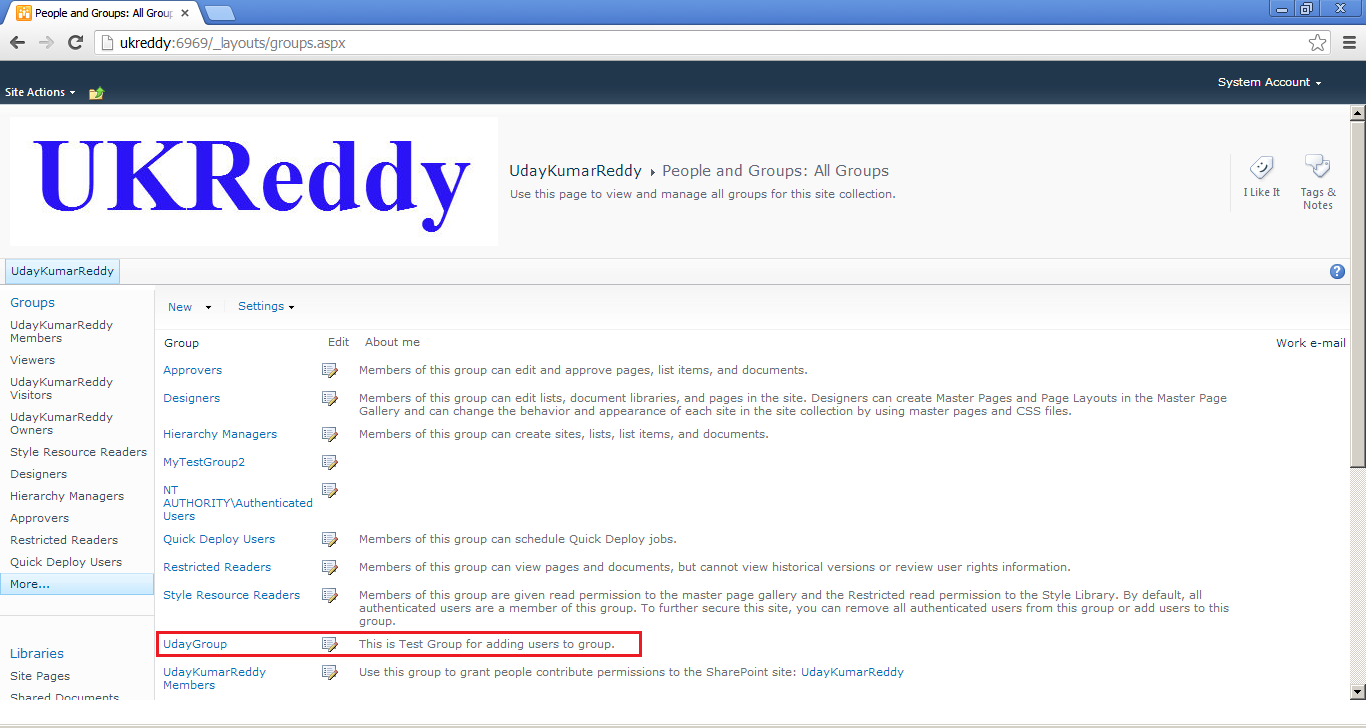Click the Work e-mail column header

tap(1310, 343)
